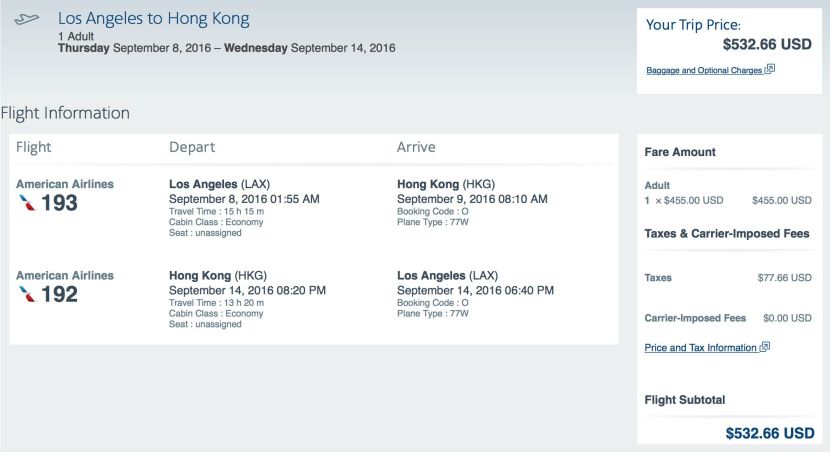Viewport: 830px width, 452px height.
Task: Click the airplane icon beside trip title
Action: pos(26,20)
